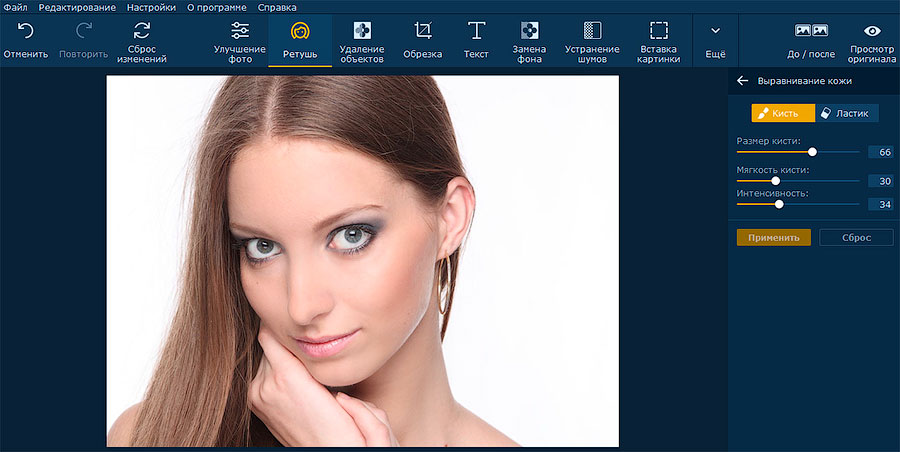Click the Просмотр оригинала eye icon

872,30
